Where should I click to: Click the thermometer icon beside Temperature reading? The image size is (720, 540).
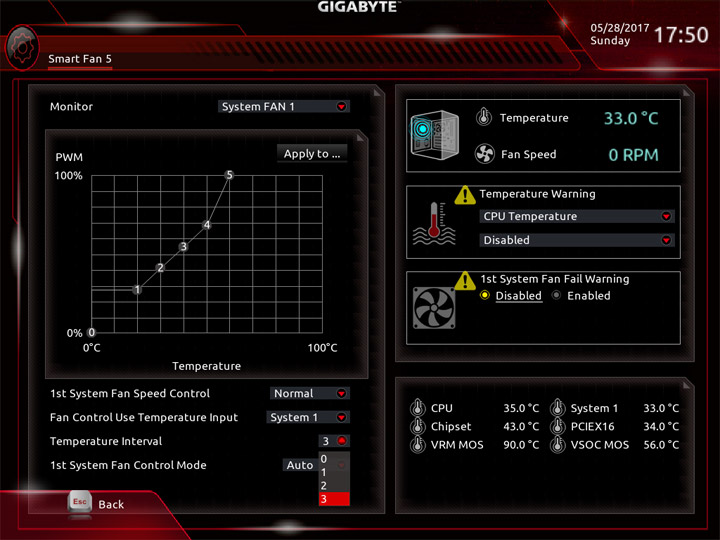click(x=484, y=117)
